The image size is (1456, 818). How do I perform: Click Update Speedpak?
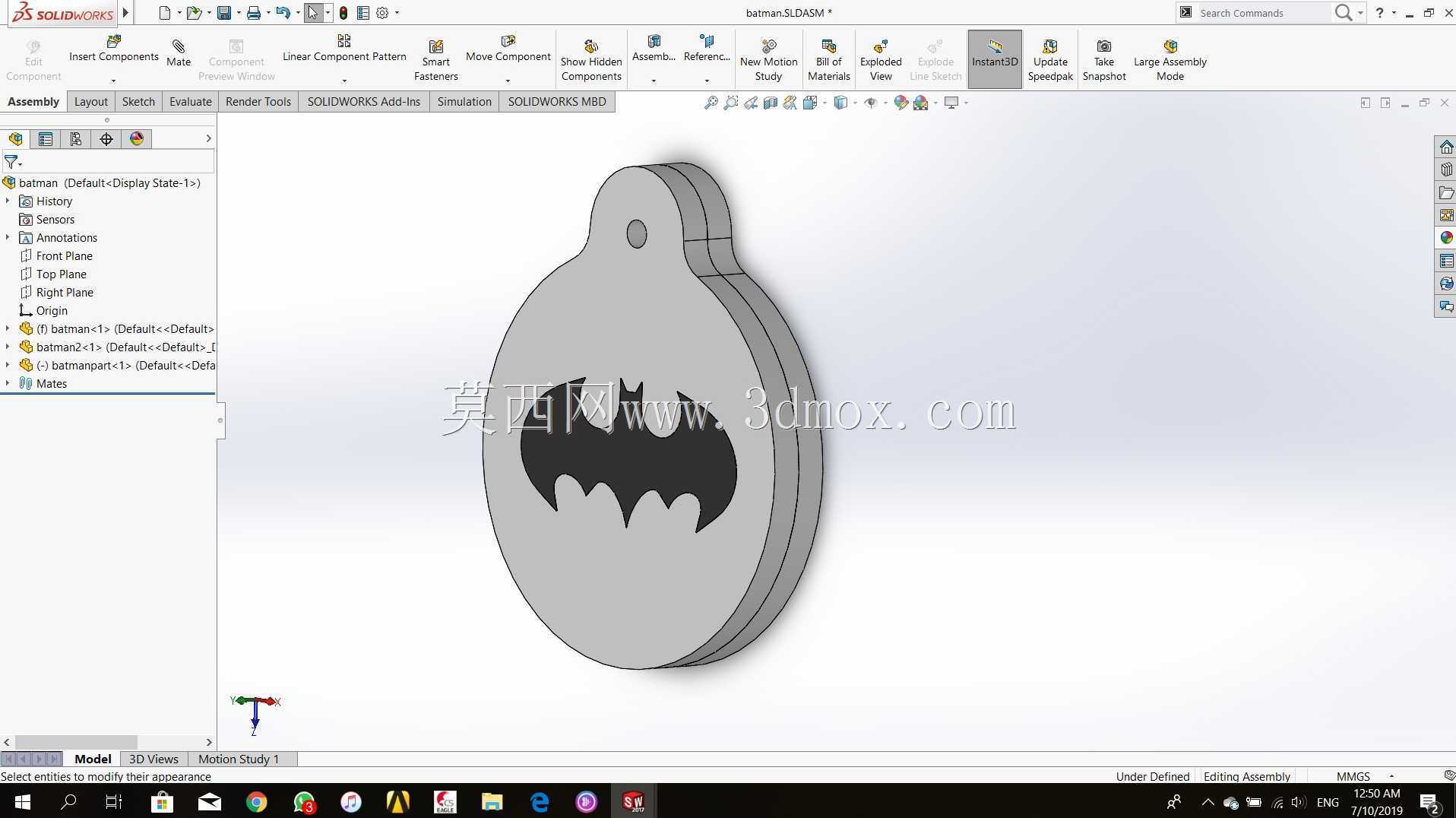coord(1050,60)
